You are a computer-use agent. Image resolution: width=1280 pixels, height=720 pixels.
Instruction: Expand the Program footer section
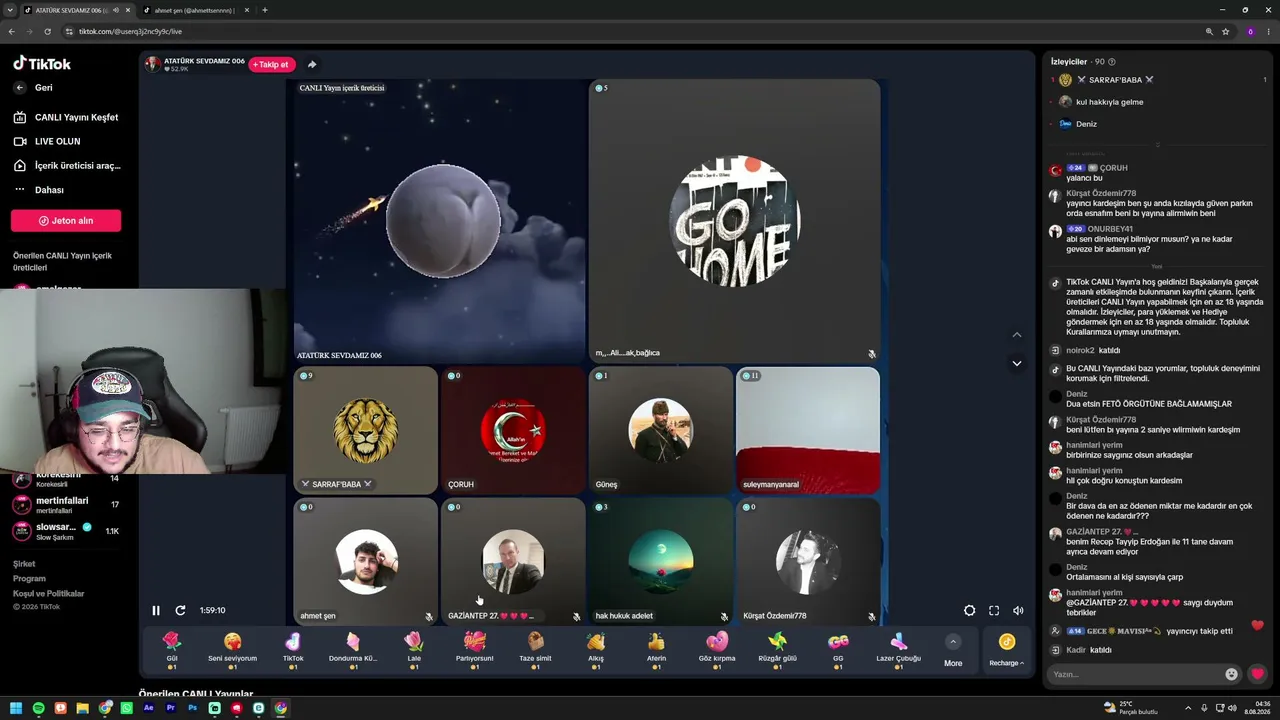[29, 579]
